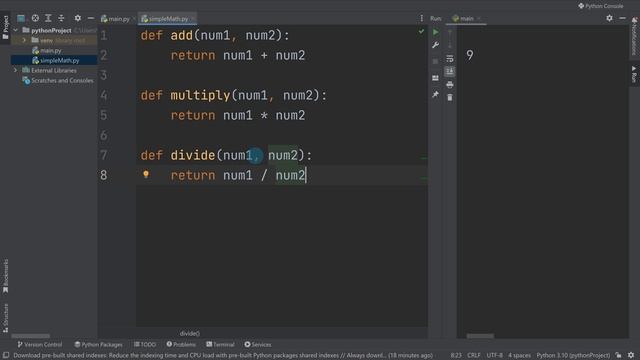Toggle Run side tab on right edge

point(634,75)
